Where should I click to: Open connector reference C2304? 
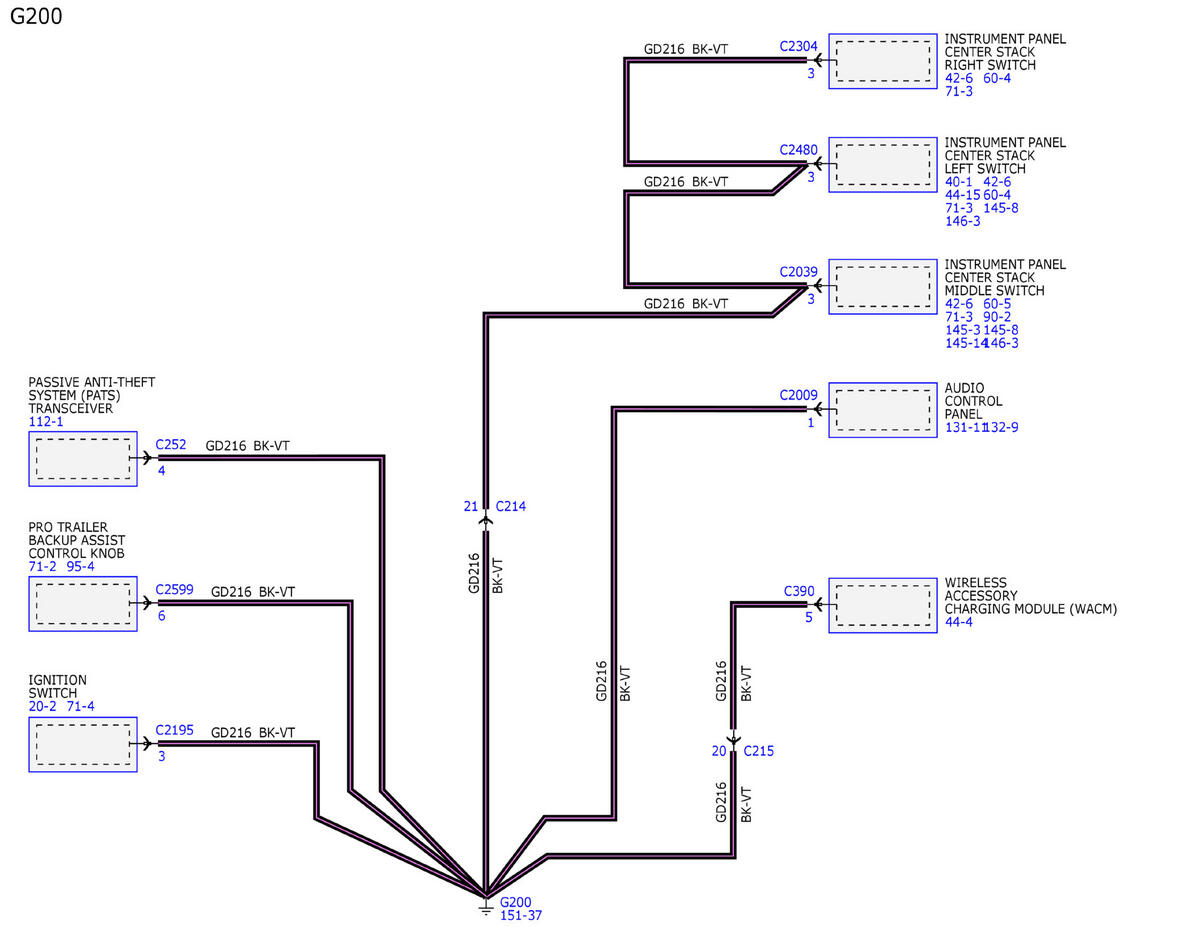799,46
